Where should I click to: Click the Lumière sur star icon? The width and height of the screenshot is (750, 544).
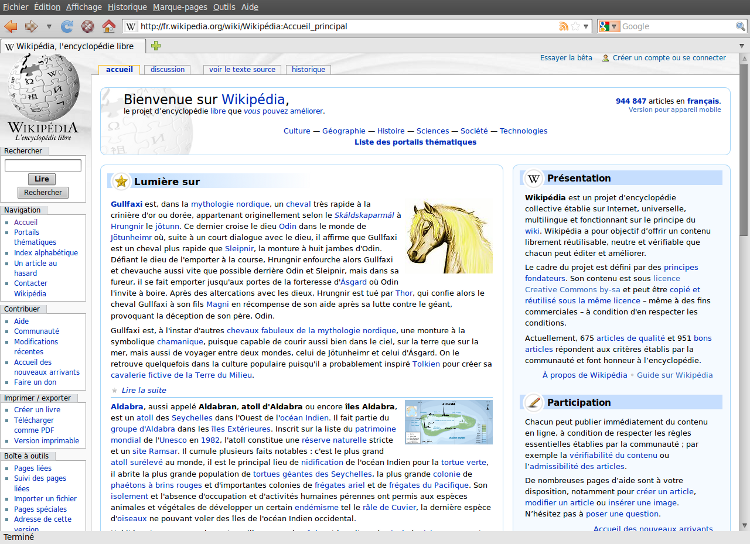[x=121, y=181]
